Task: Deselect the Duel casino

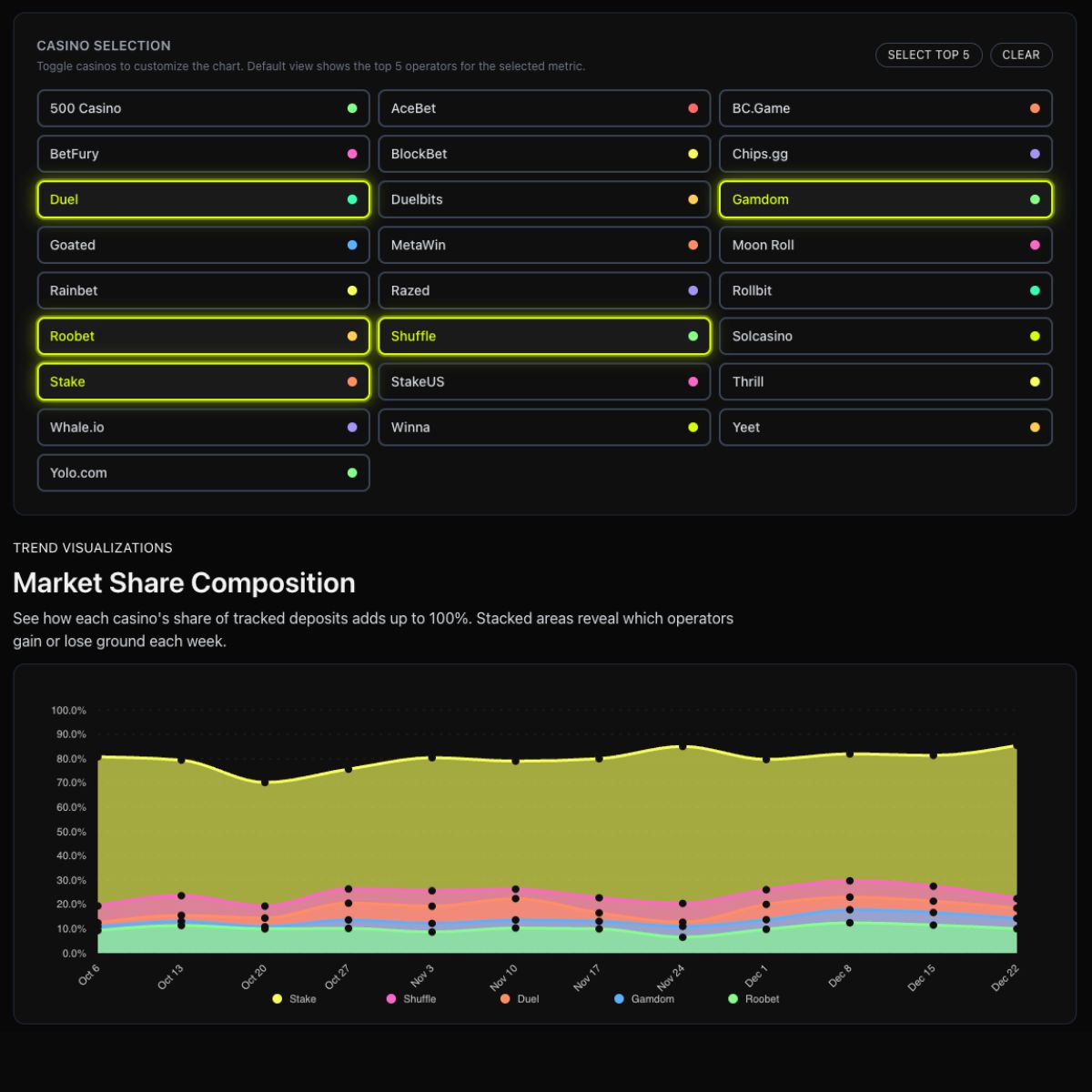Action: pyautogui.click(x=203, y=199)
